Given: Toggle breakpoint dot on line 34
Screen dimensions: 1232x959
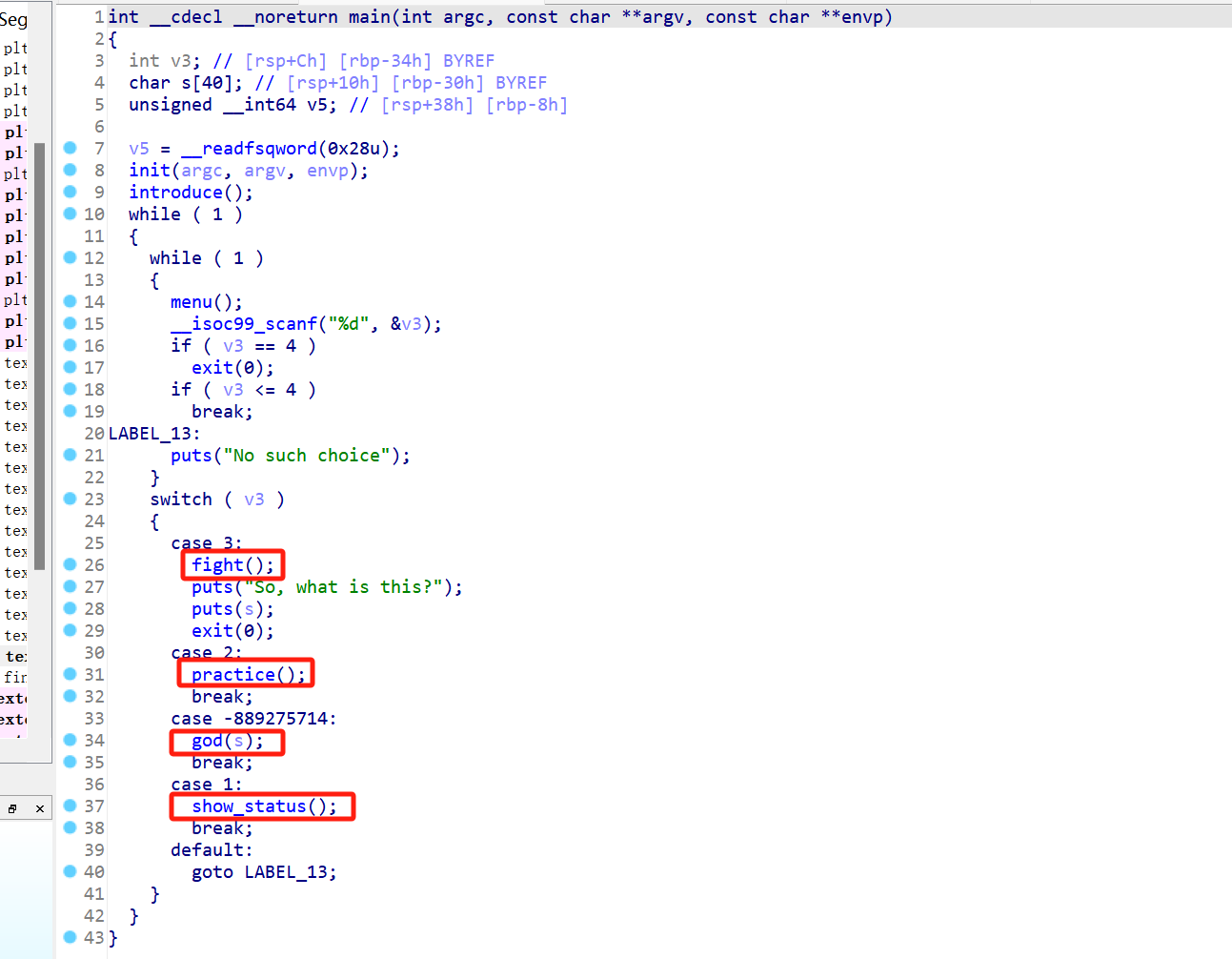Looking at the screenshot, I should pyautogui.click(x=70, y=740).
